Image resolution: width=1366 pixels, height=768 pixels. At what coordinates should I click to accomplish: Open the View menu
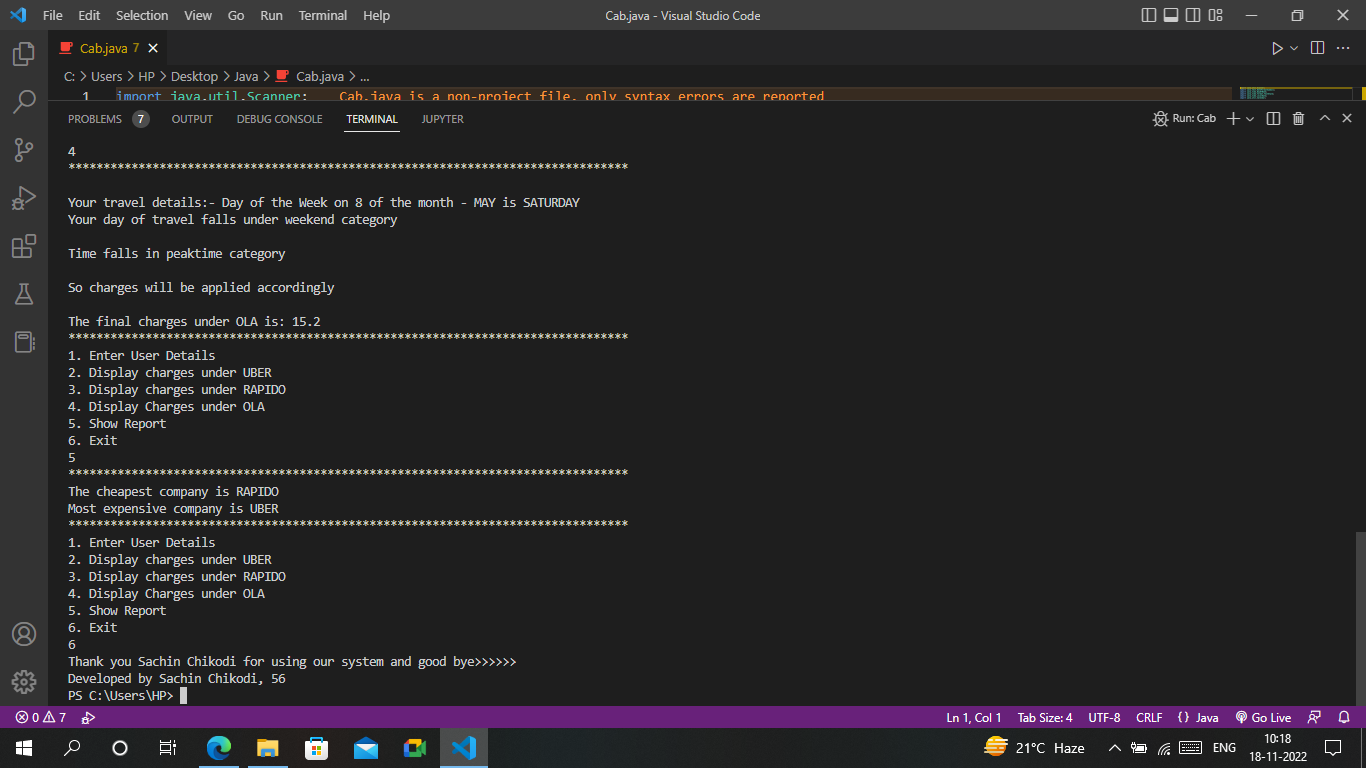click(198, 15)
